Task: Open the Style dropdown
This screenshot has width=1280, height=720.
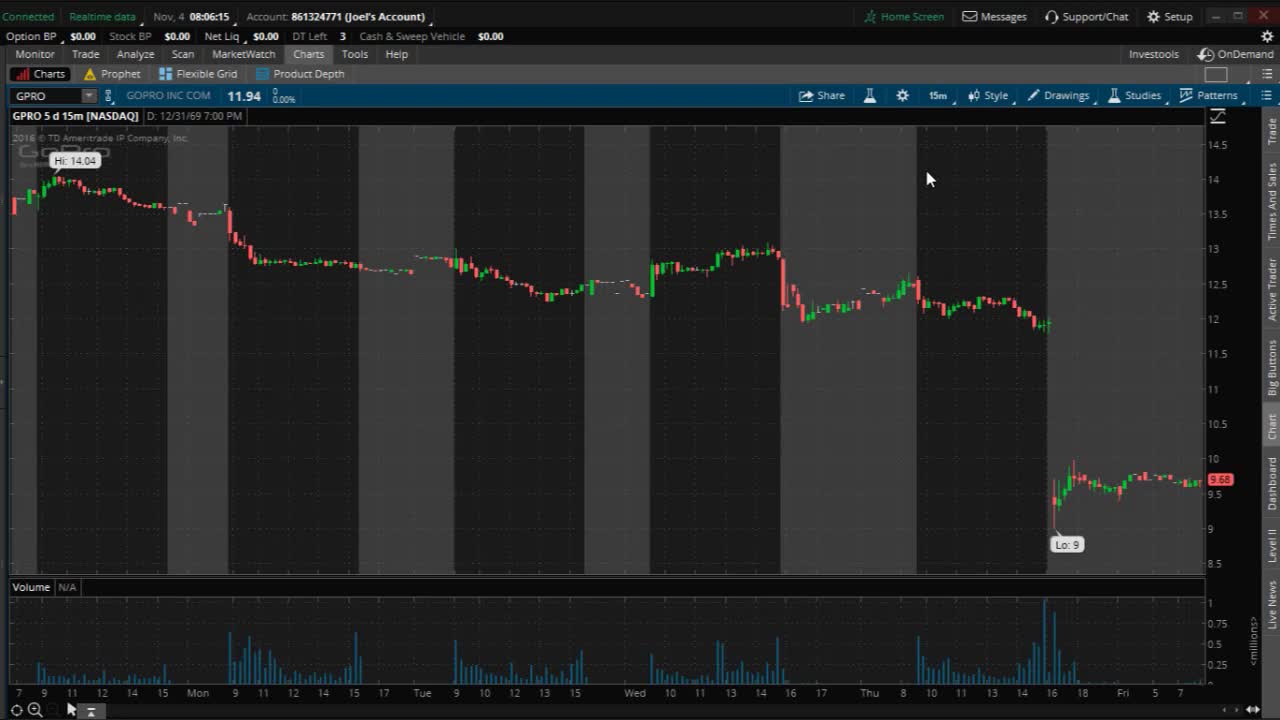Action: [x=989, y=96]
